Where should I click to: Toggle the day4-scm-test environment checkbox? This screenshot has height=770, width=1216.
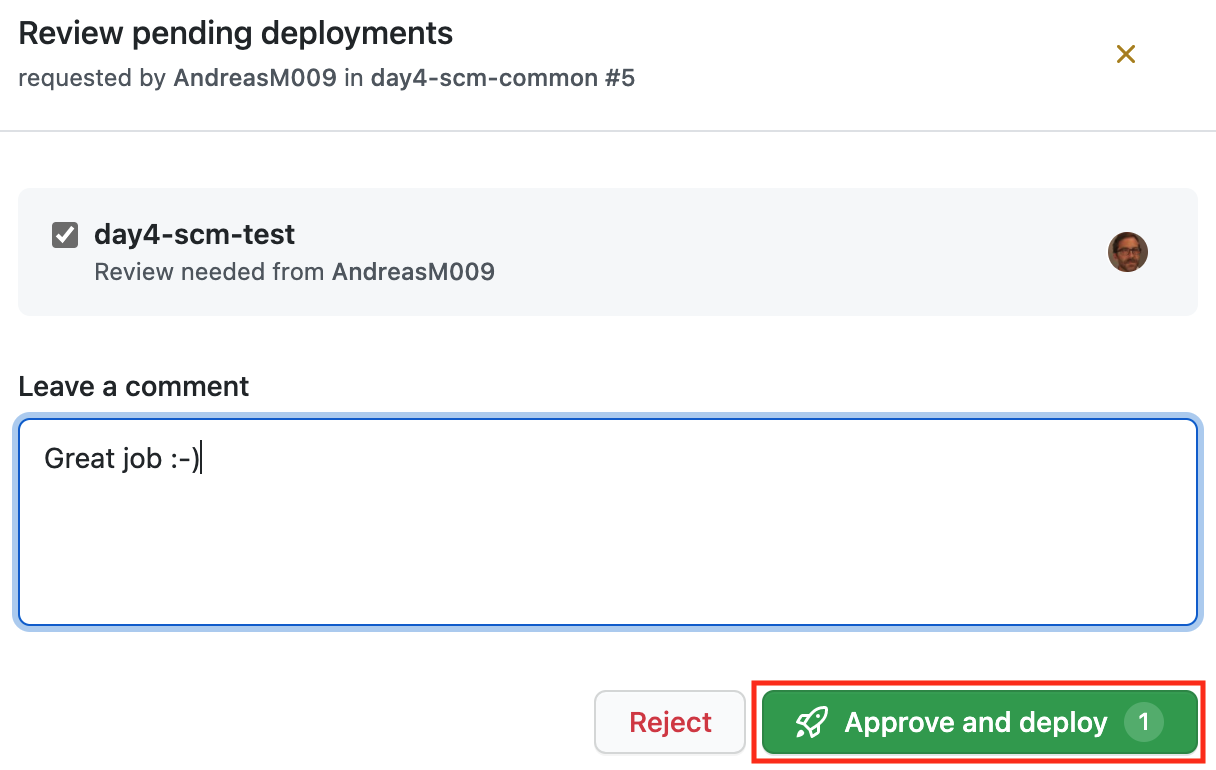click(x=64, y=234)
